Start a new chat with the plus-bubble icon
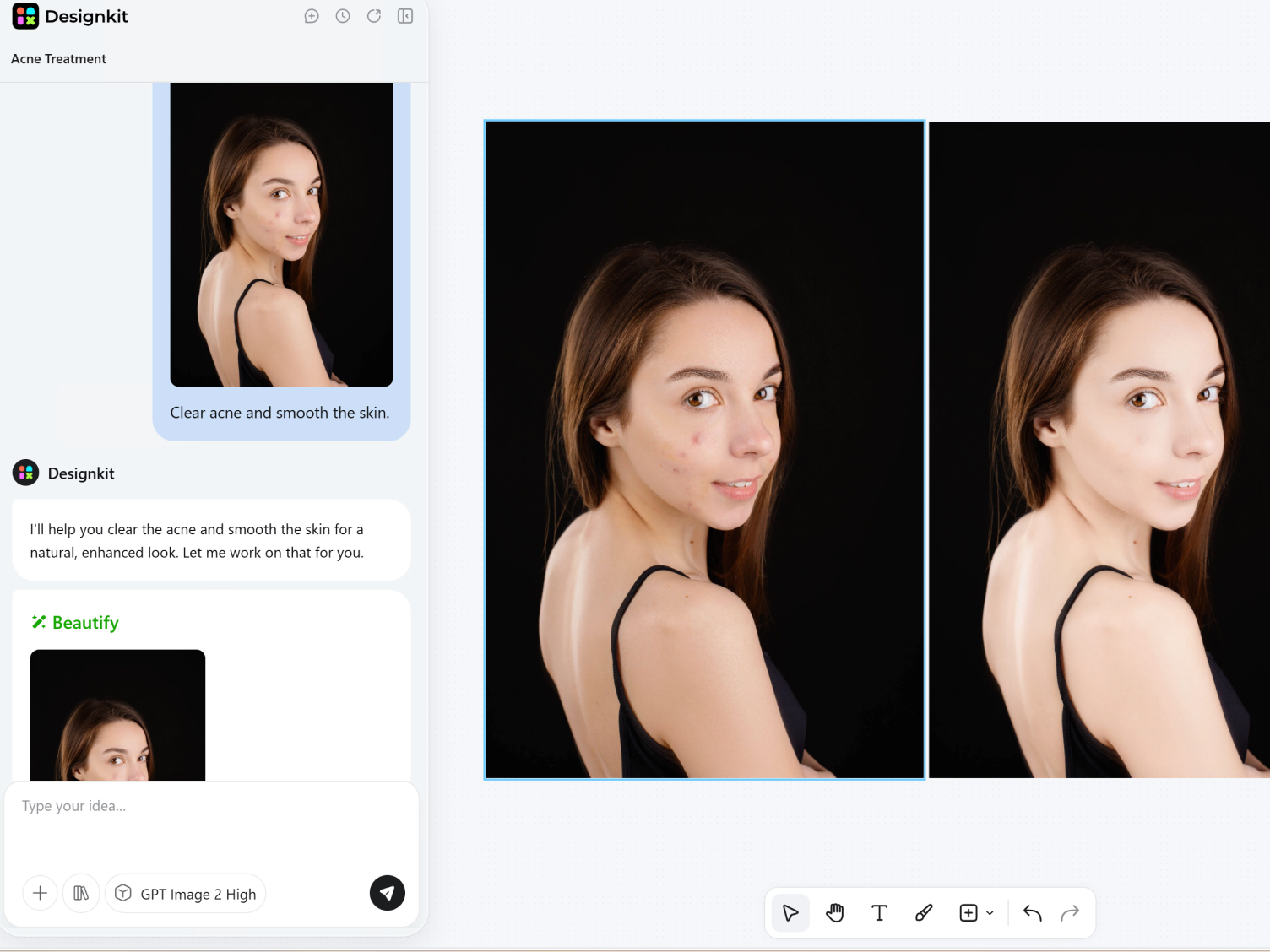The height and width of the screenshot is (952, 1270). click(x=312, y=16)
